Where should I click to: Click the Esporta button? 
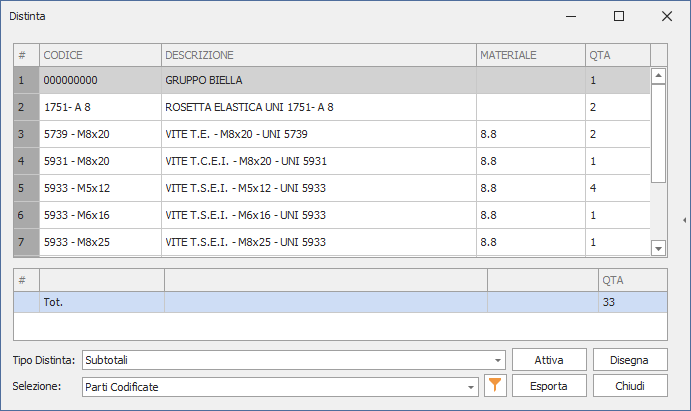549,386
